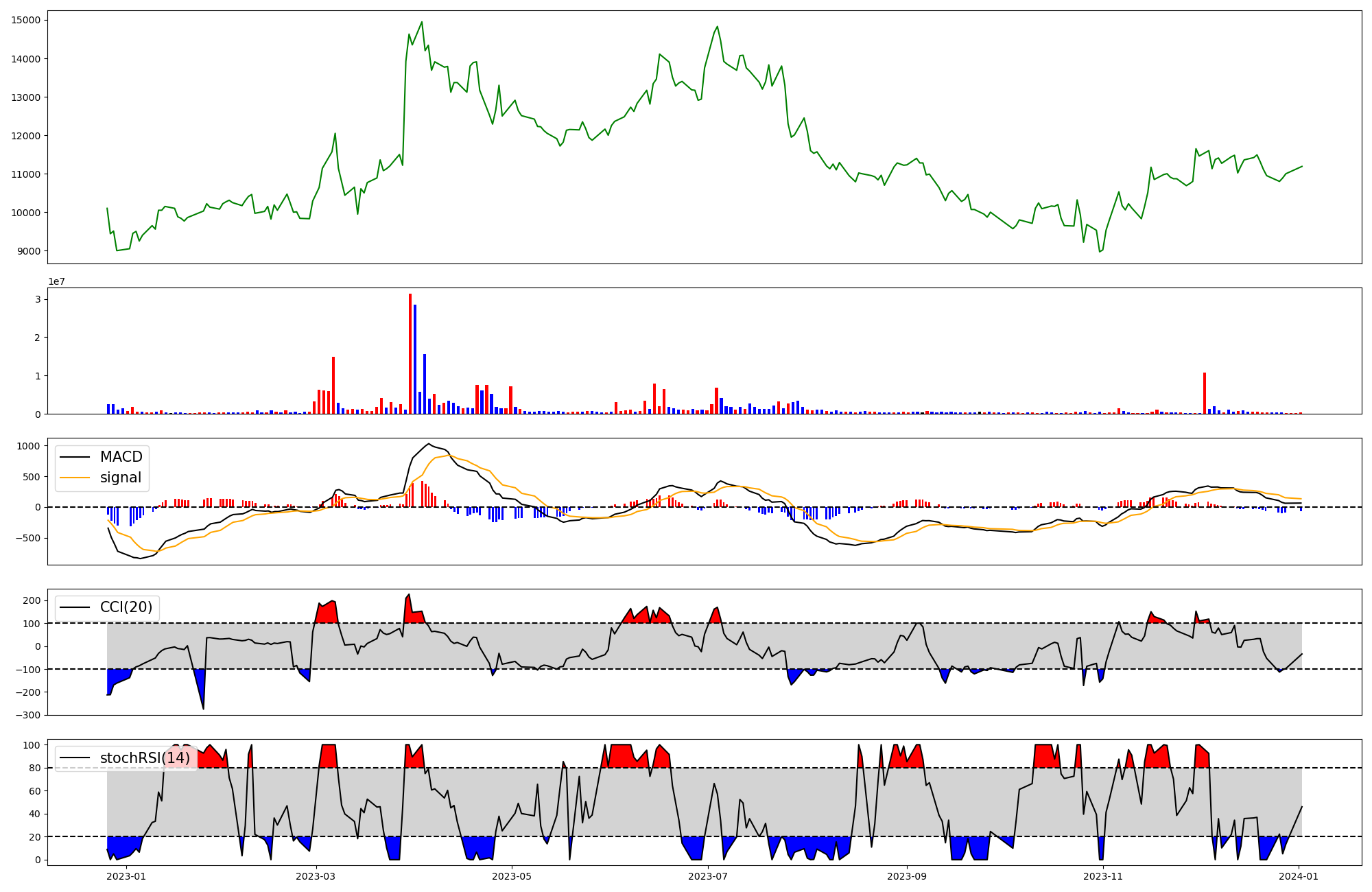Select the 2023-09 x-axis date label

pos(907,876)
